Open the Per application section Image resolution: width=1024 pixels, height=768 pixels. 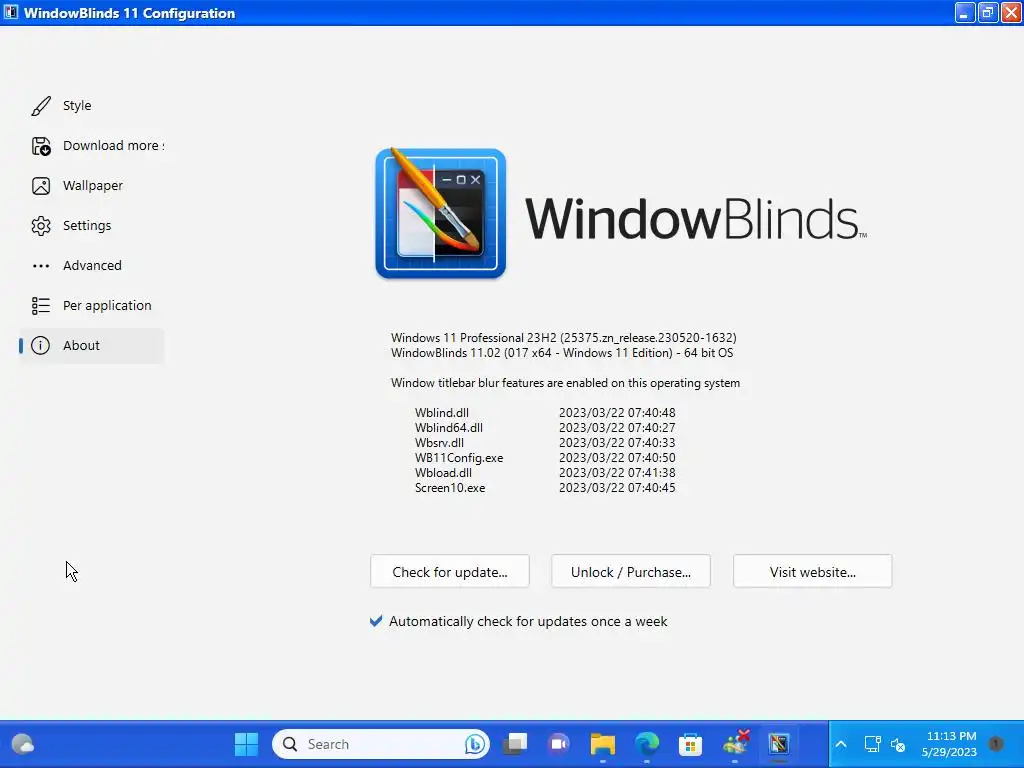[91, 306]
